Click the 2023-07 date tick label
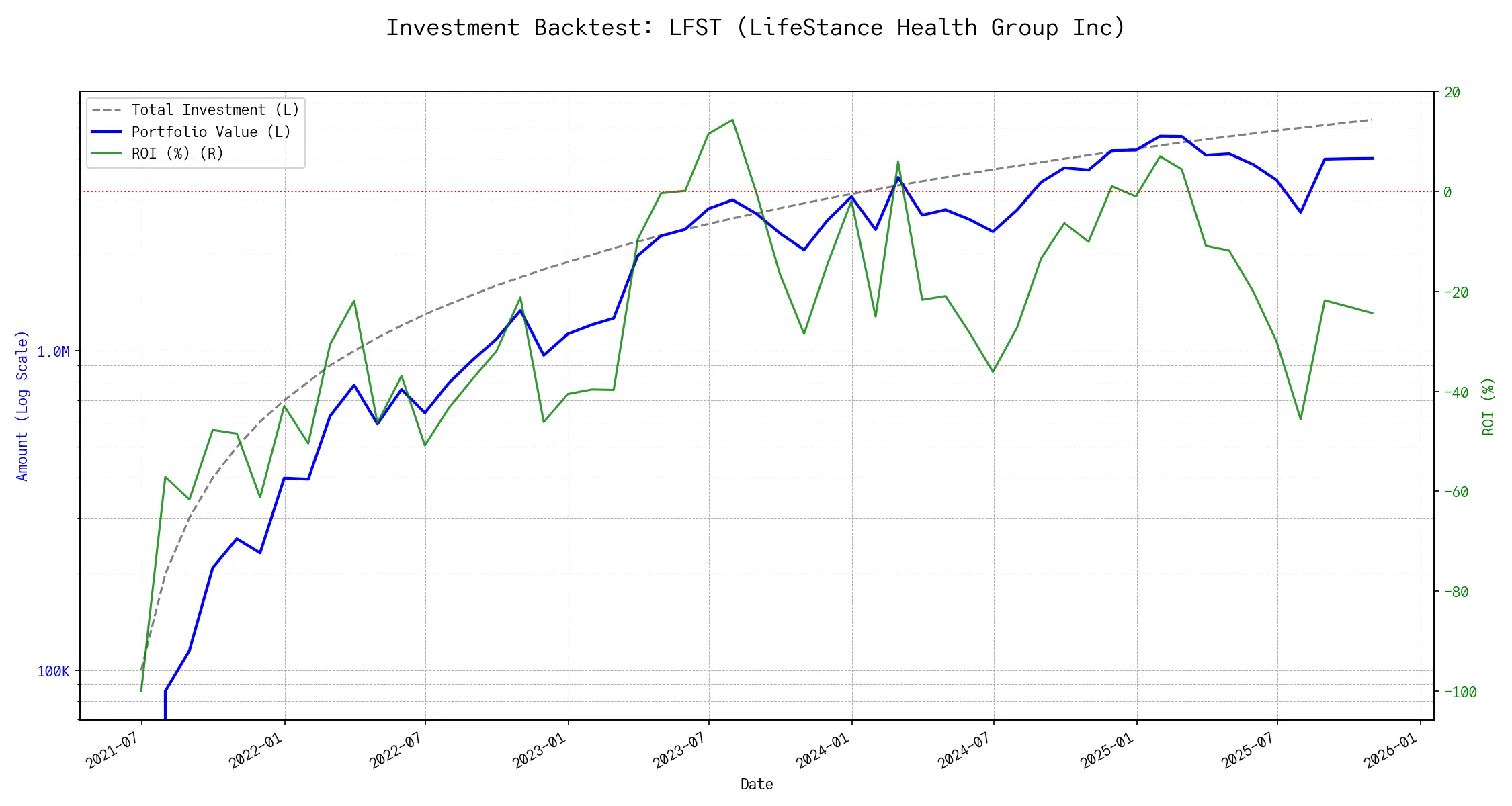Viewport: 1512px width, 806px height. [679, 750]
